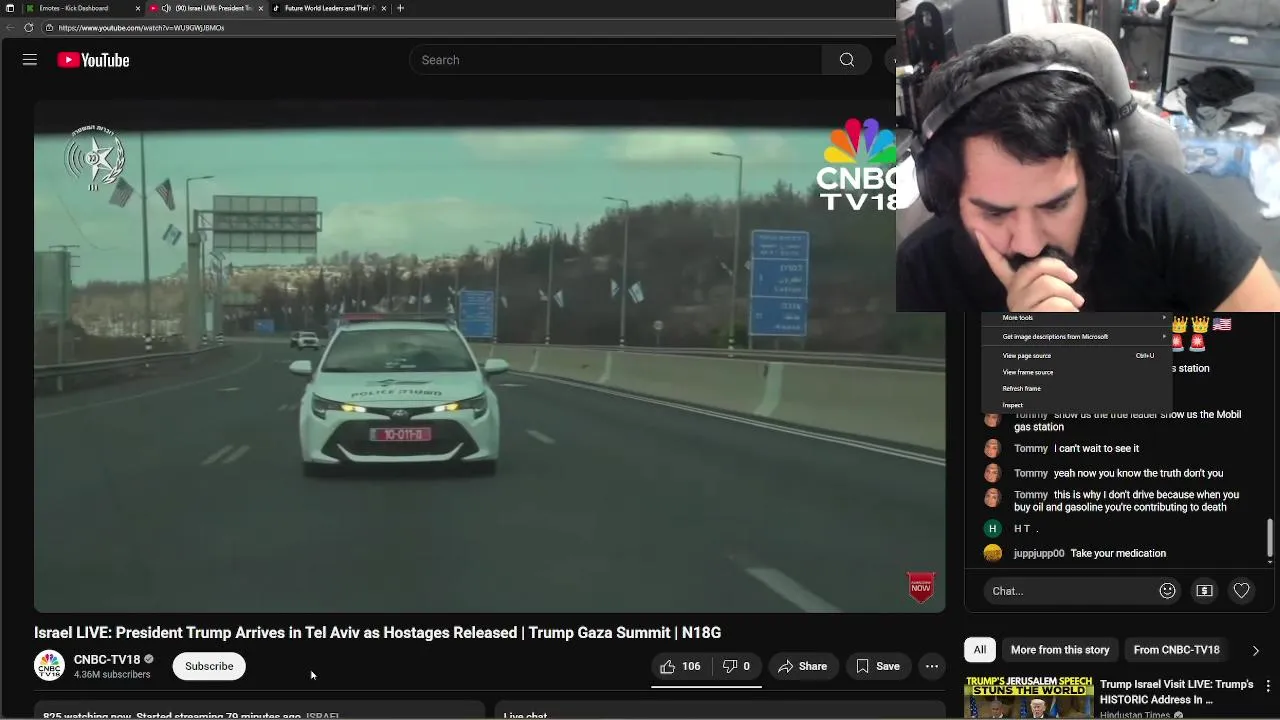Image resolution: width=1280 pixels, height=720 pixels.
Task: Click the video player to pause
Action: point(489,357)
